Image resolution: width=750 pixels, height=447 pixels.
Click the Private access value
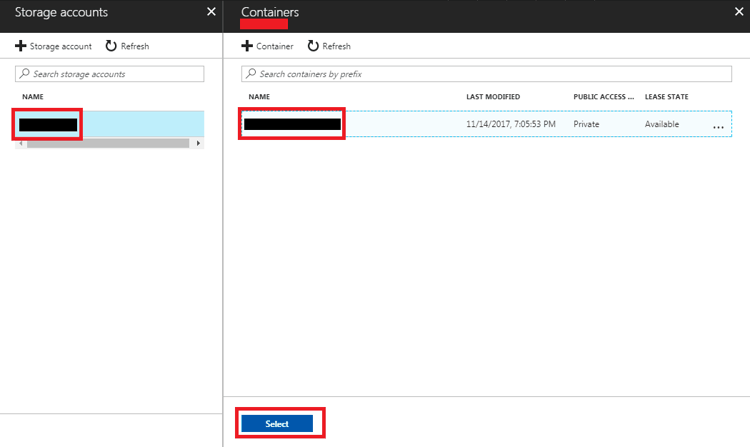[586, 124]
